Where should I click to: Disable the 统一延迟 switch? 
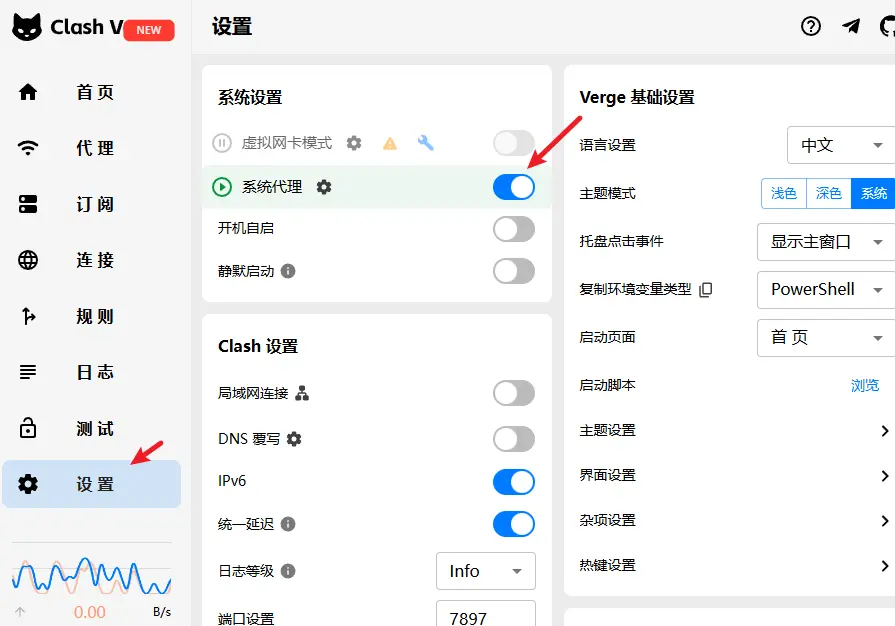pos(514,524)
